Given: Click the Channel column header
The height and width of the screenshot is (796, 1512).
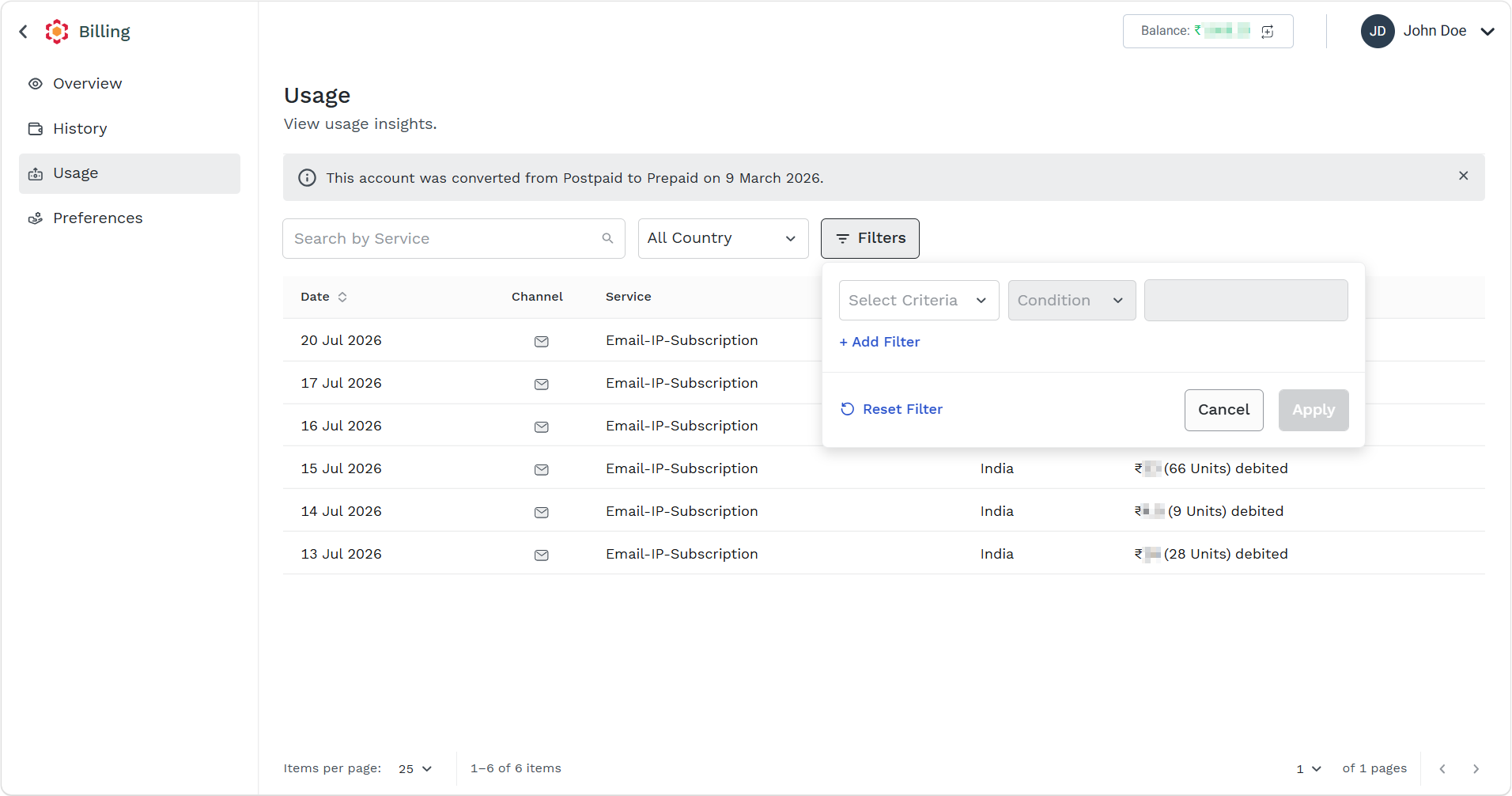Looking at the screenshot, I should [537, 297].
